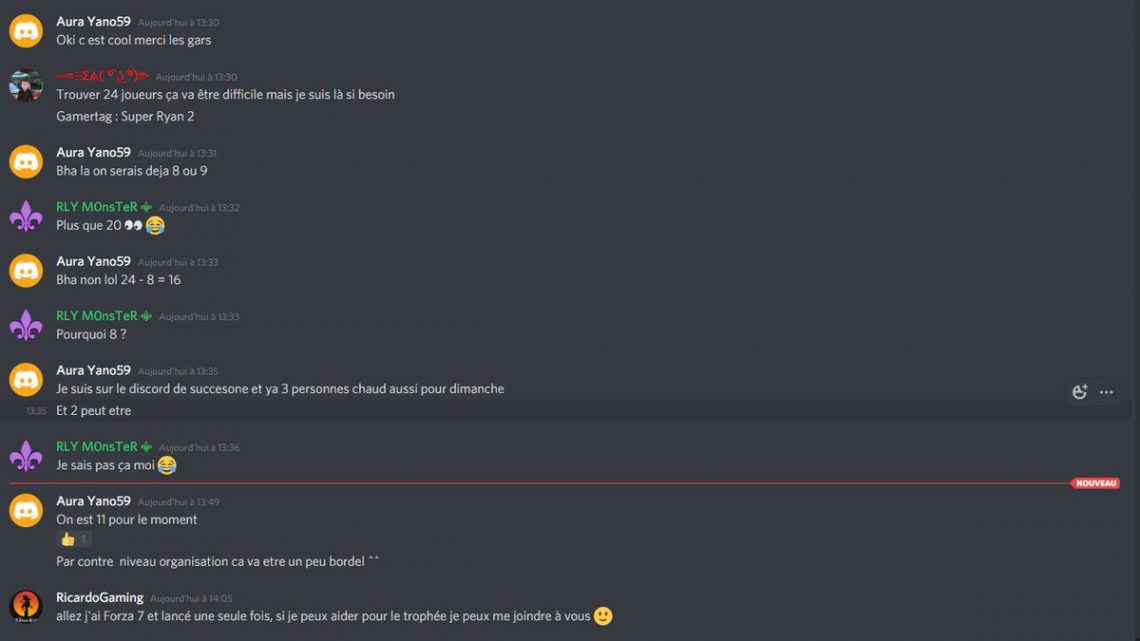Screen dimensions: 1140x641
Task: Click the laughing emoji after "Je sais pas ça moi"
Action: tap(167, 466)
